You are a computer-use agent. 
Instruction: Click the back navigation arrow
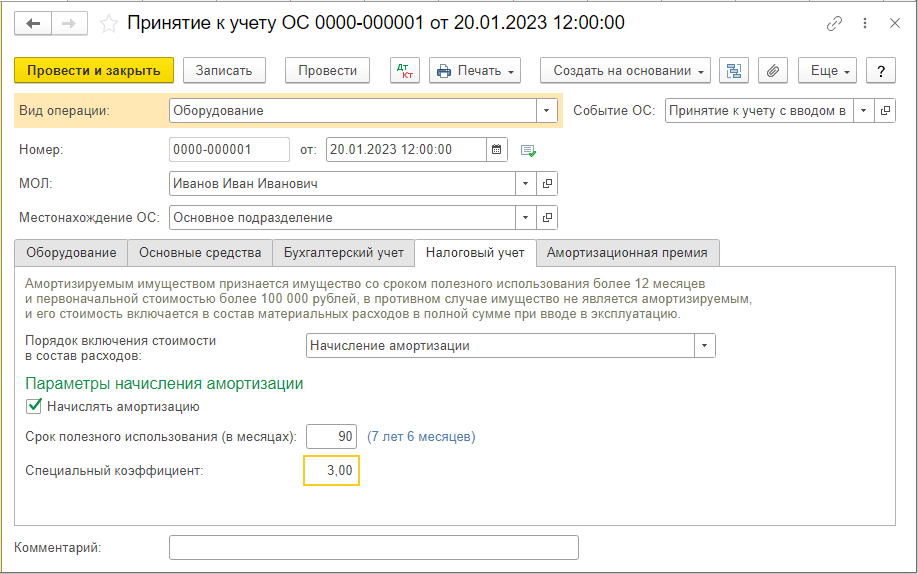(x=33, y=23)
